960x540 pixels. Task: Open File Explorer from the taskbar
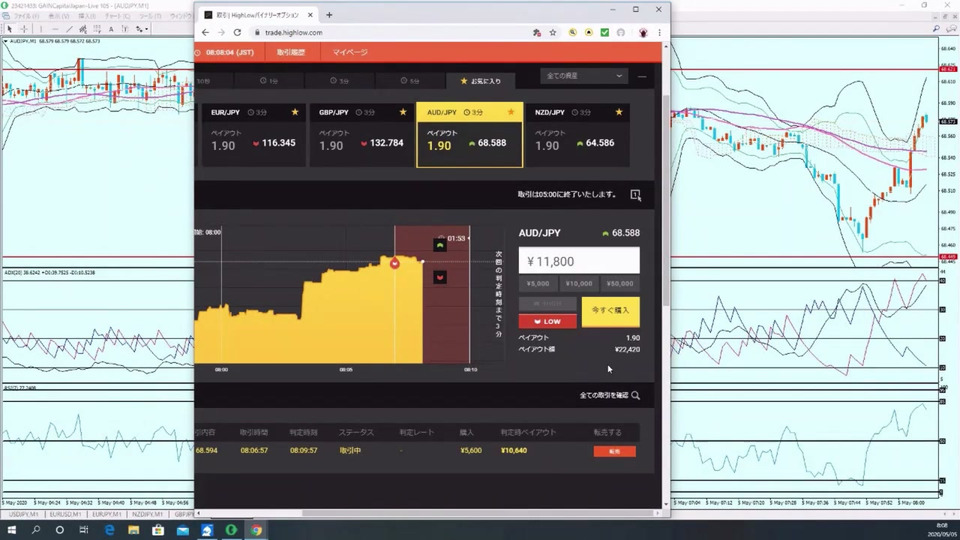[133, 530]
